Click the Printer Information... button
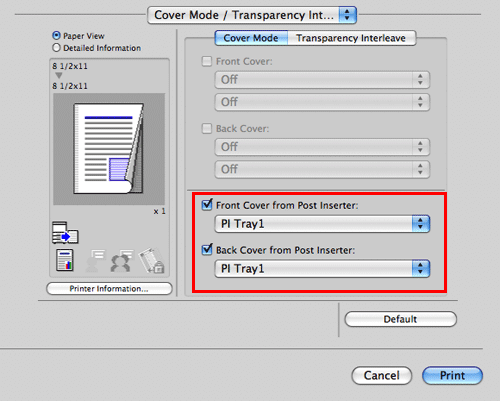 109,289
